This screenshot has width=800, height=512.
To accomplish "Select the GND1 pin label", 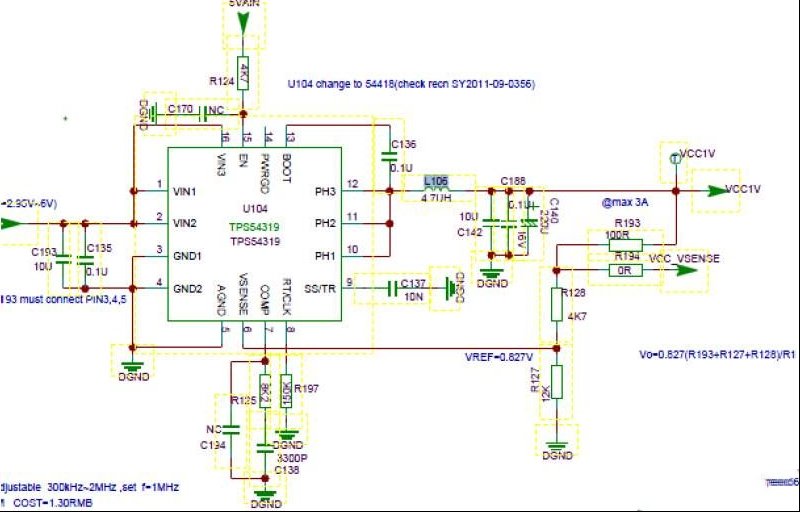I will tap(187, 256).
